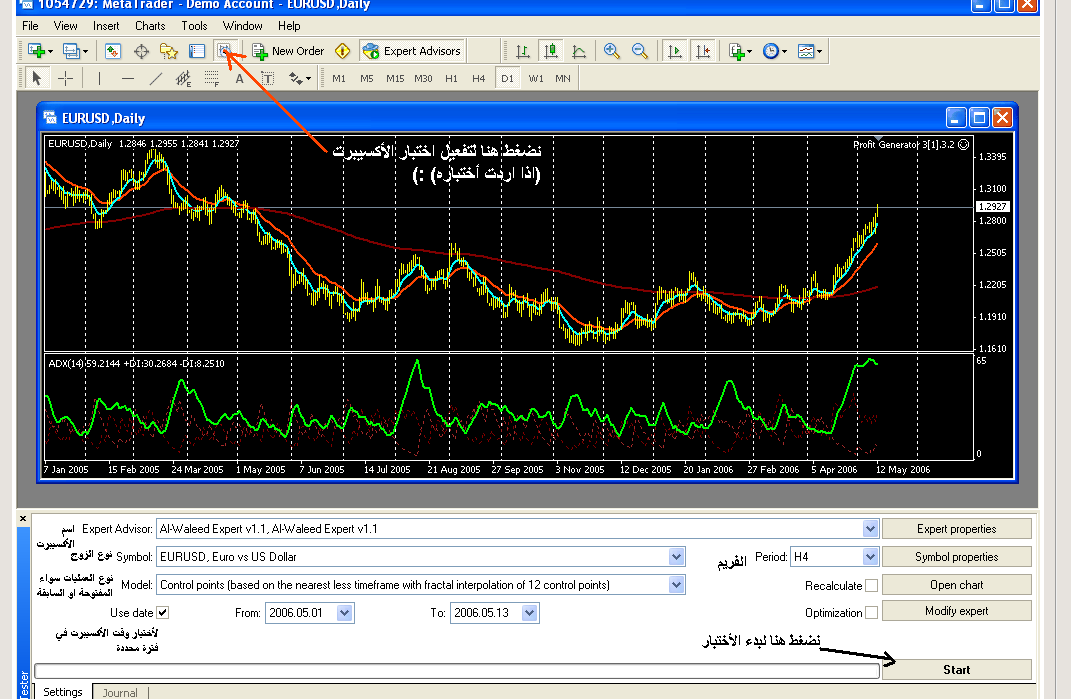This screenshot has width=1071, height=699.
Task: Enable the Optimization checkbox
Action: [872, 613]
